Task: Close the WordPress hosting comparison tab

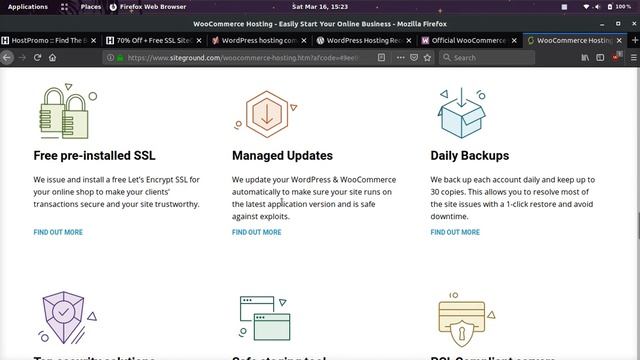Action: pyautogui.click(x=304, y=40)
